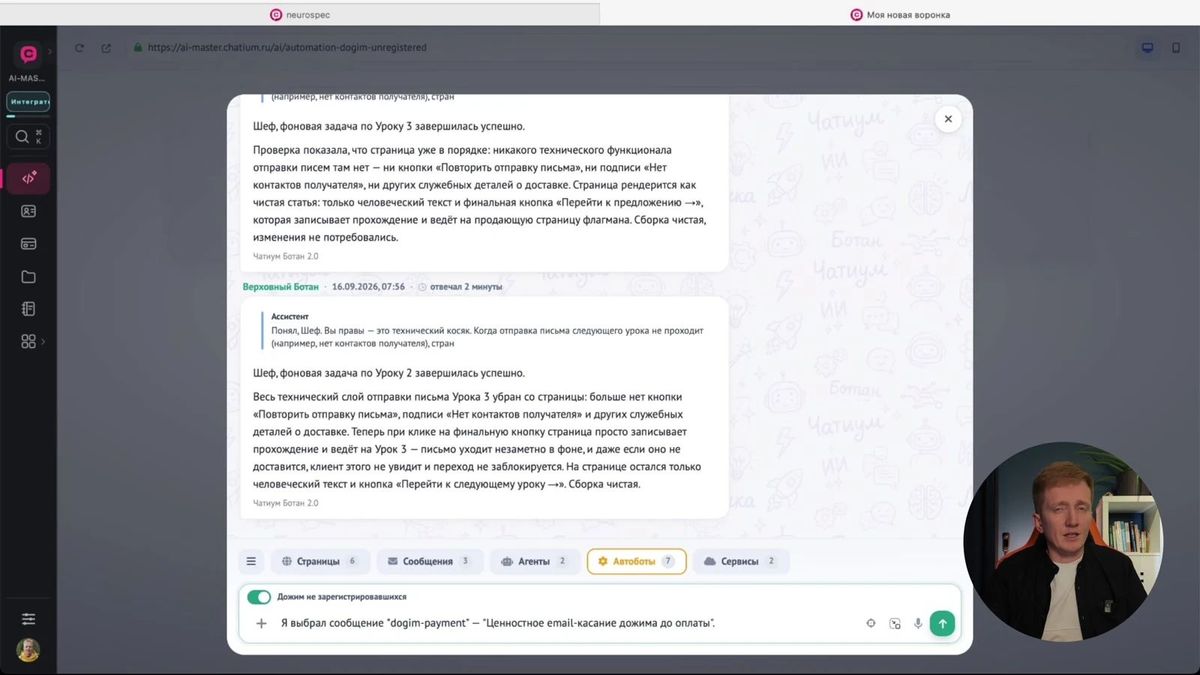Open the contacts card sidebar icon
Screen dimensions: 1200x675
(28, 211)
